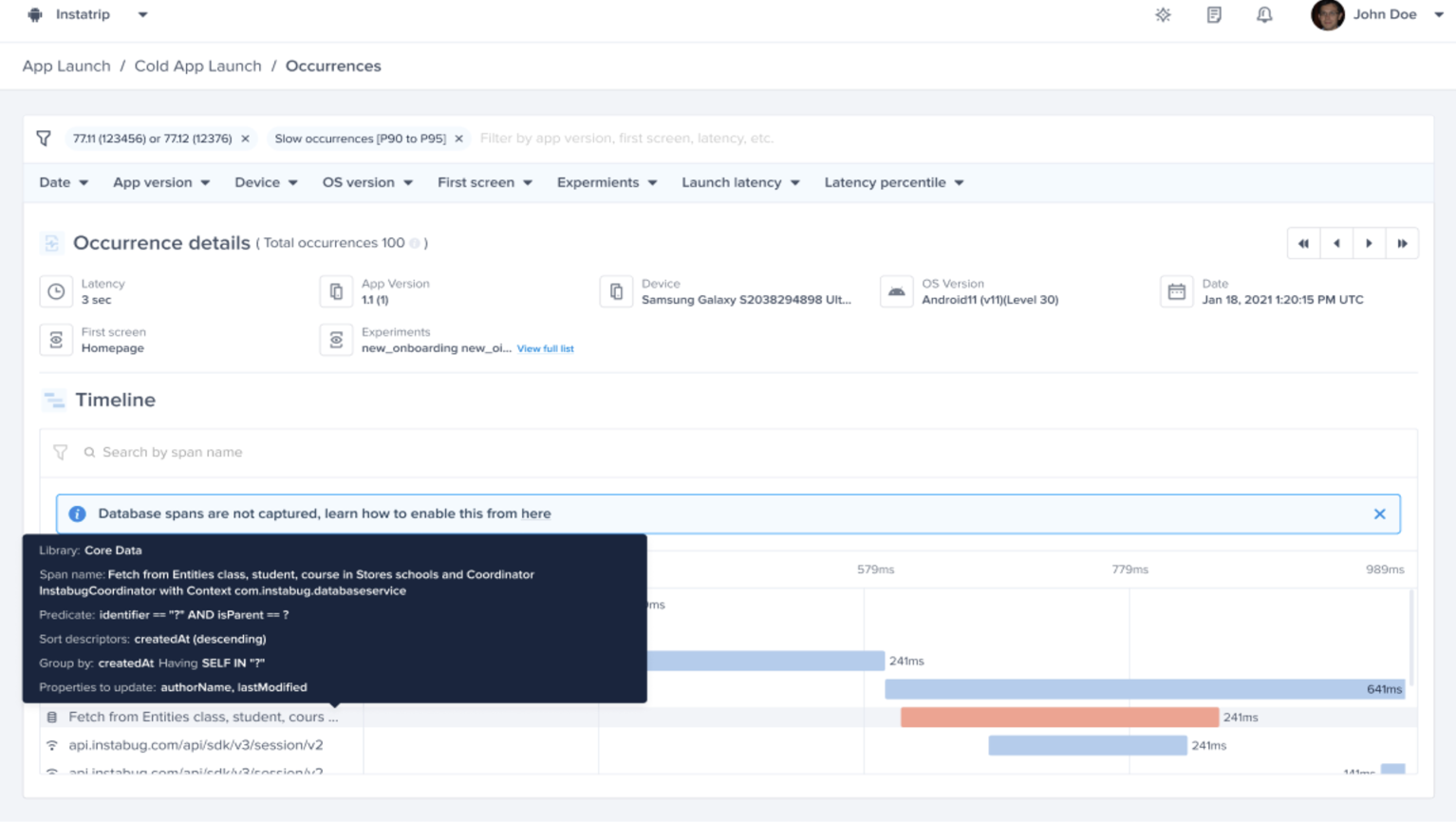Click the 579ms time axis label
Screen dimensions: 1456x822
click(875, 570)
